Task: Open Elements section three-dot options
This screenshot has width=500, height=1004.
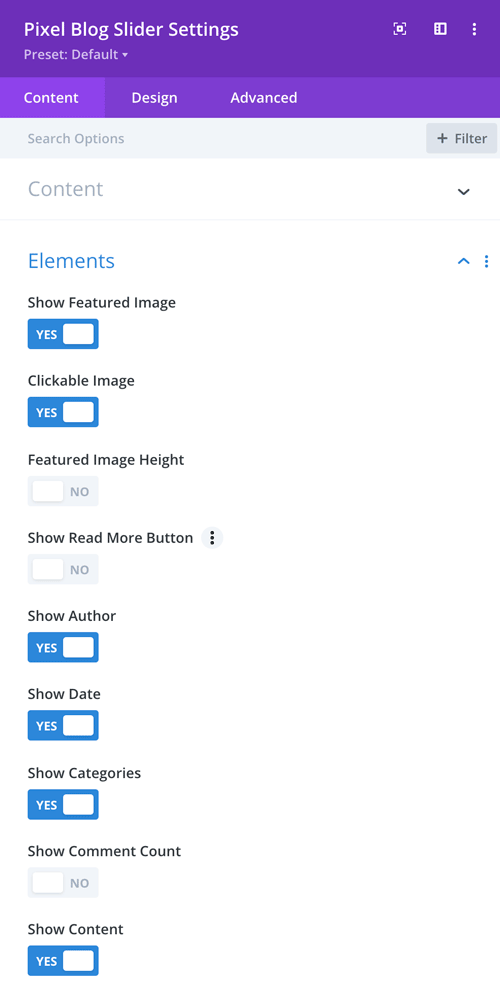Action: 487,261
